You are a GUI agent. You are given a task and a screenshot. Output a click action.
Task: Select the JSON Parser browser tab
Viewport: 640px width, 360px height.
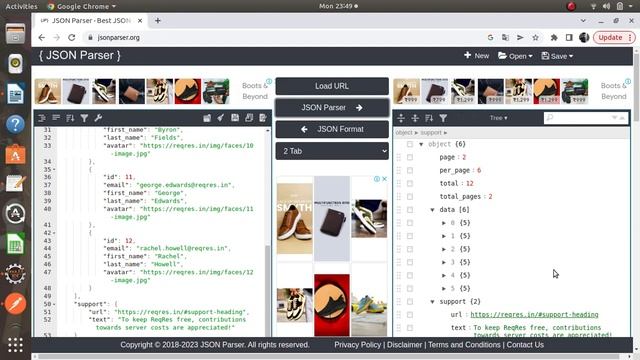pos(92,21)
